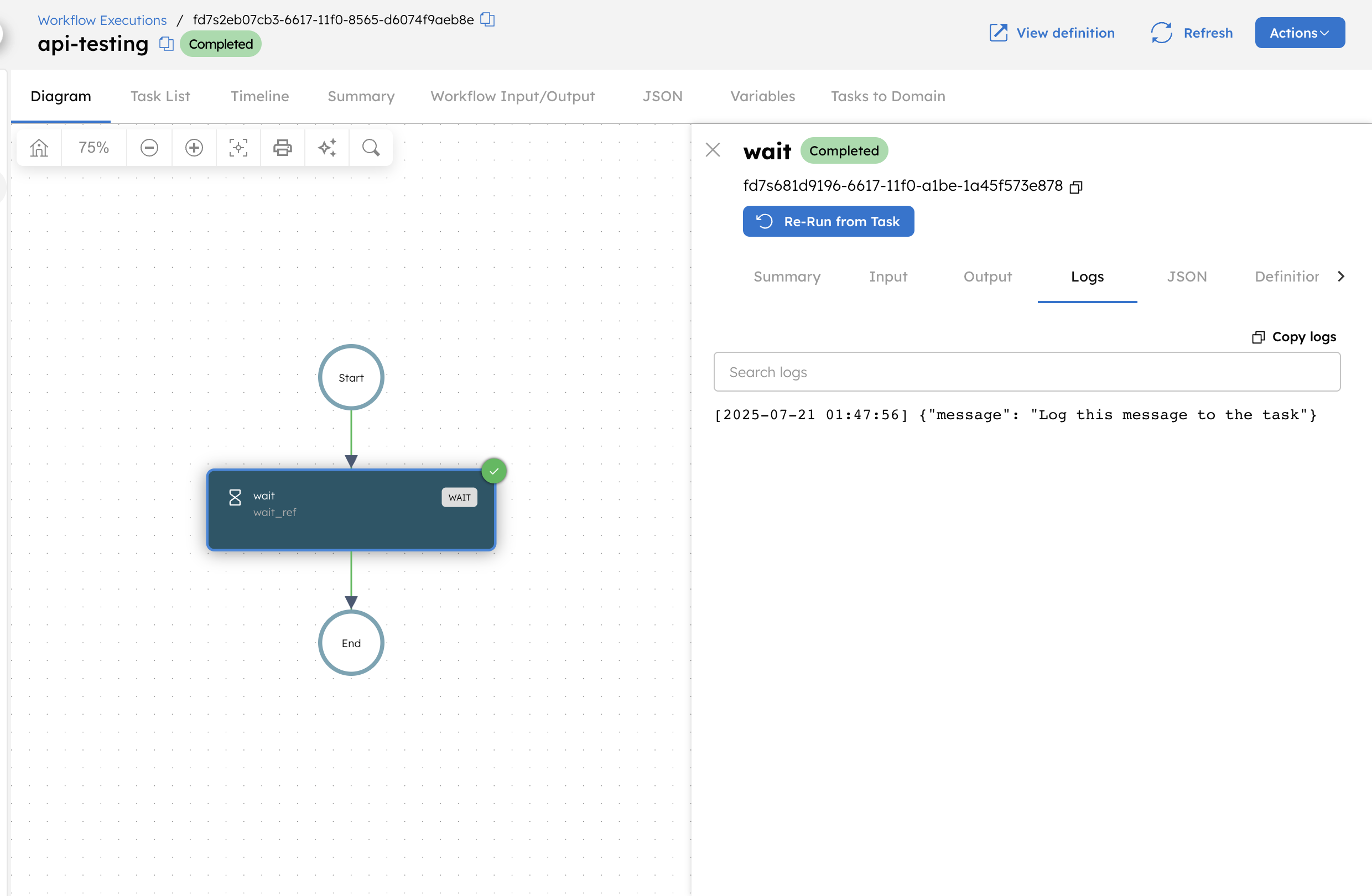Viewport: 1372px width, 896px height.
Task: Click the wait_ref reference label
Action: click(x=274, y=512)
